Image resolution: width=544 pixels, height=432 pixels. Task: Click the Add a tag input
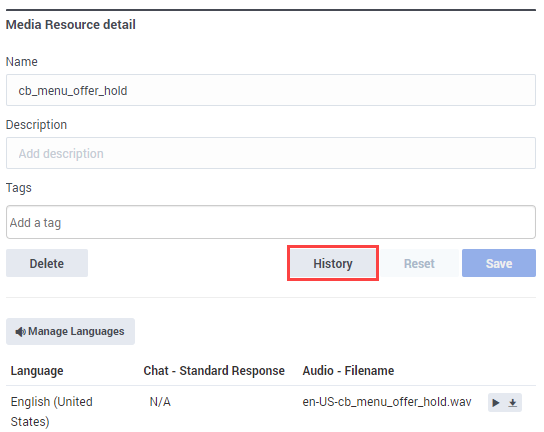(x=271, y=222)
